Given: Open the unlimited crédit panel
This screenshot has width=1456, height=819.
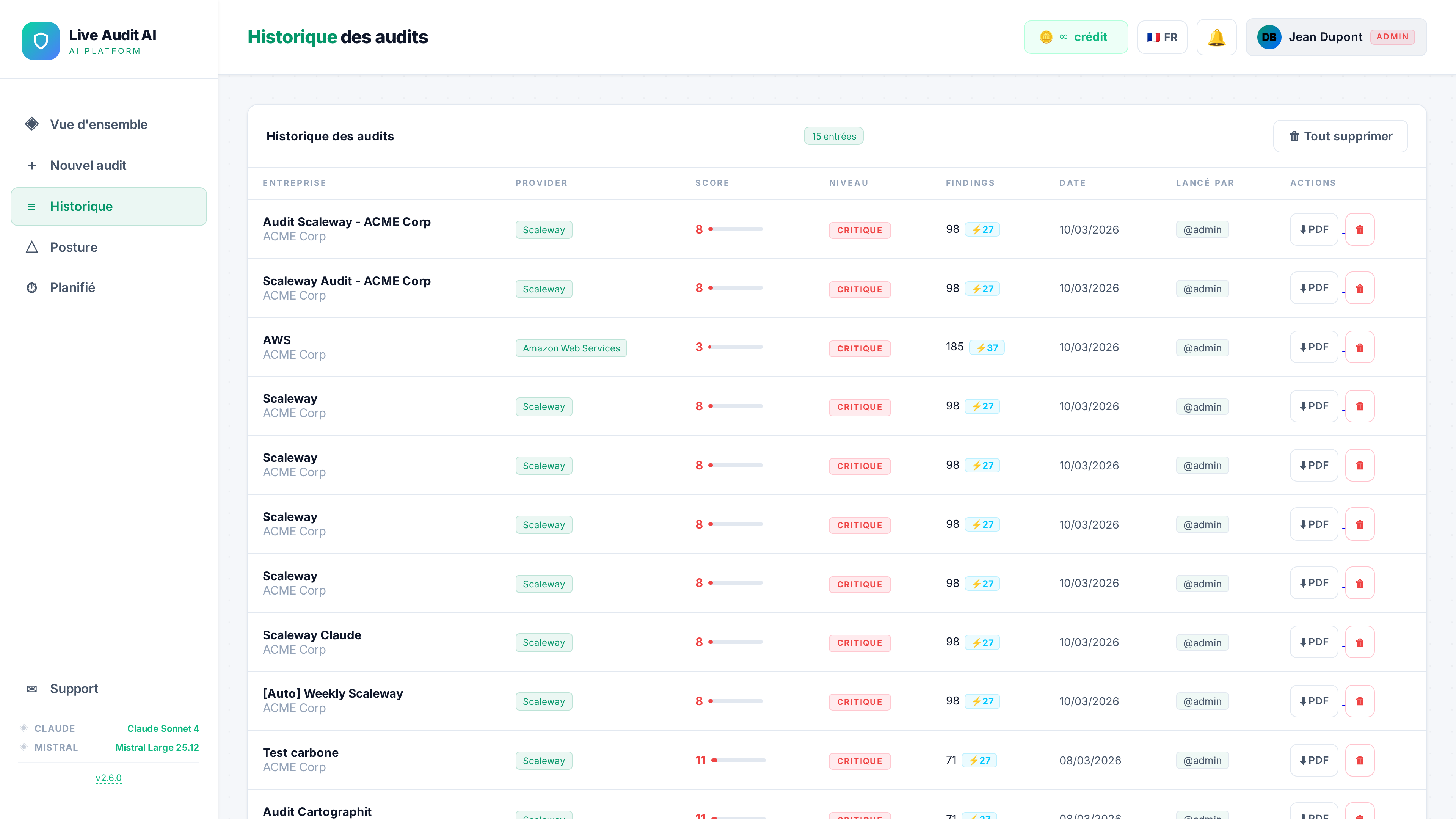Looking at the screenshot, I should point(1075,37).
